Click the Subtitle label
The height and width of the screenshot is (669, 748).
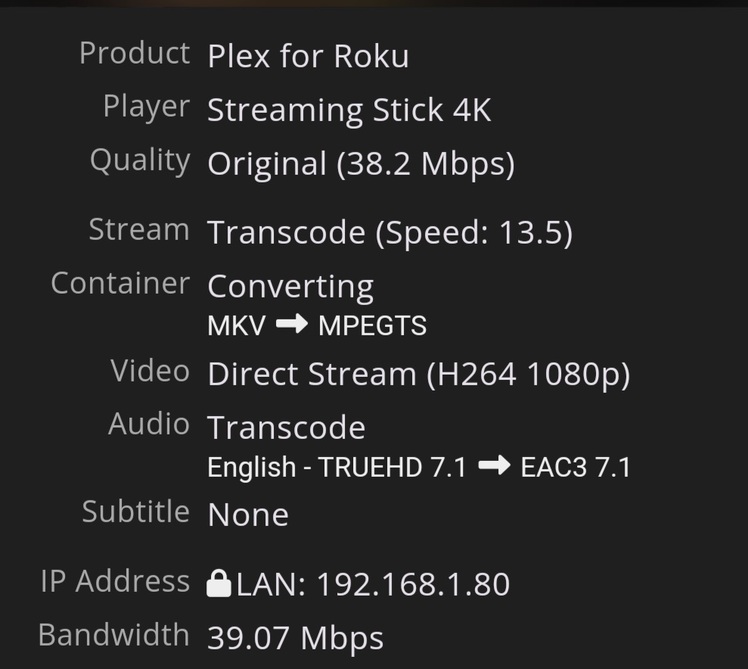coord(136,512)
